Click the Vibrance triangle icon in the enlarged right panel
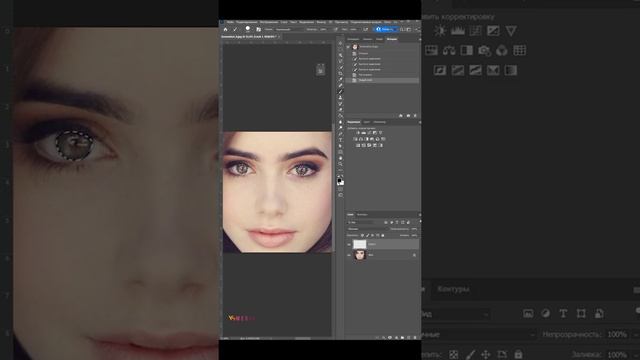Screen dimensions: 640x360 point(511,31)
